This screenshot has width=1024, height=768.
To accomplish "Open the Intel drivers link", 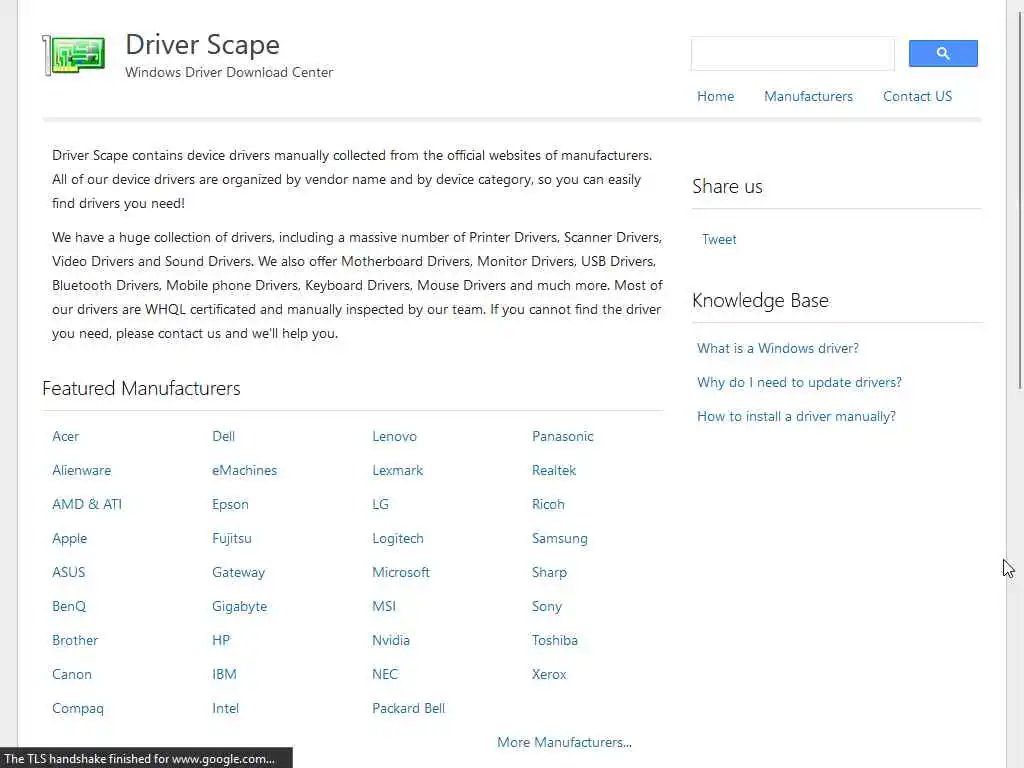I will click(225, 708).
